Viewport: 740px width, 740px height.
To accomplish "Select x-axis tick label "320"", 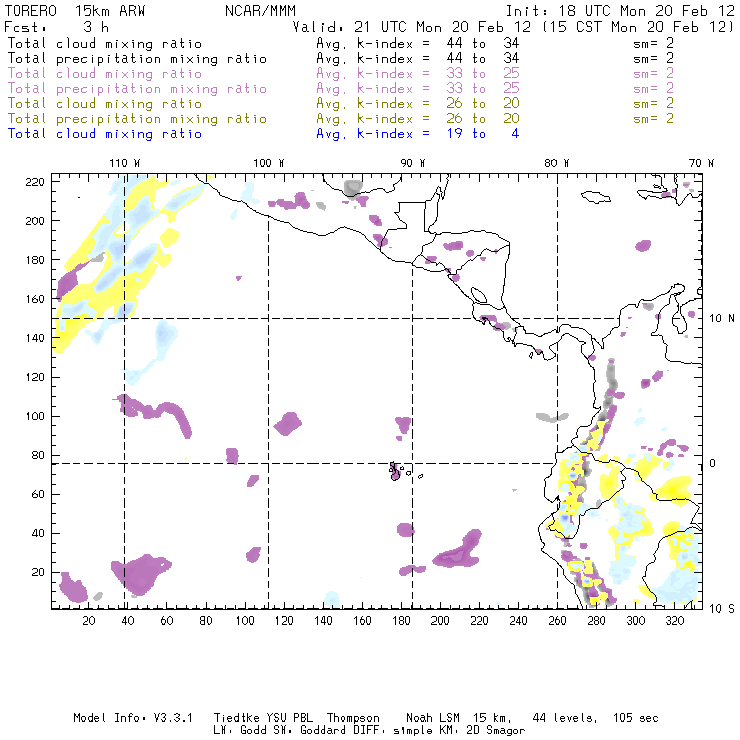I will (x=674, y=621).
